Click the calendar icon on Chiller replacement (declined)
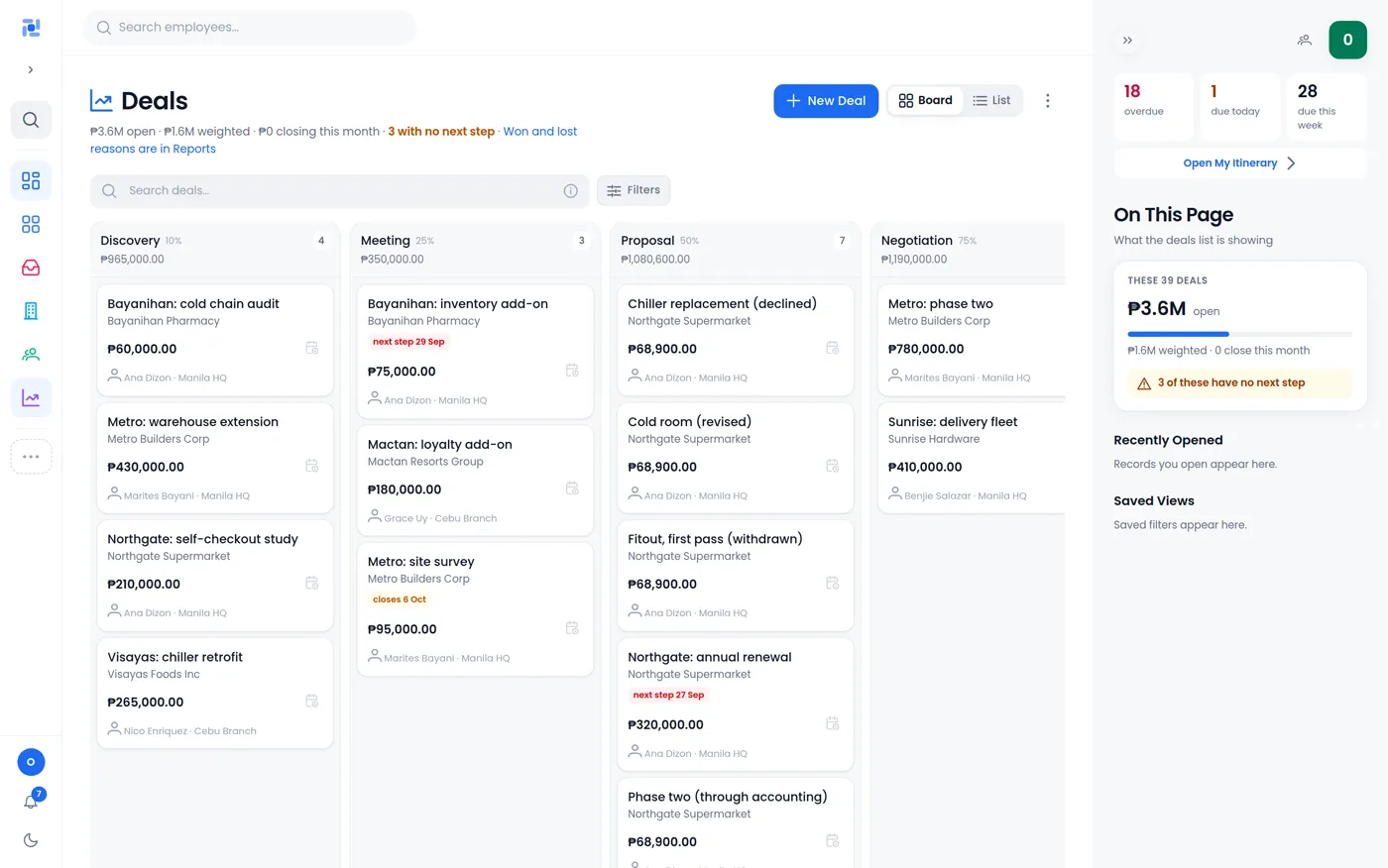The image size is (1388, 868). pyautogui.click(x=832, y=348)
